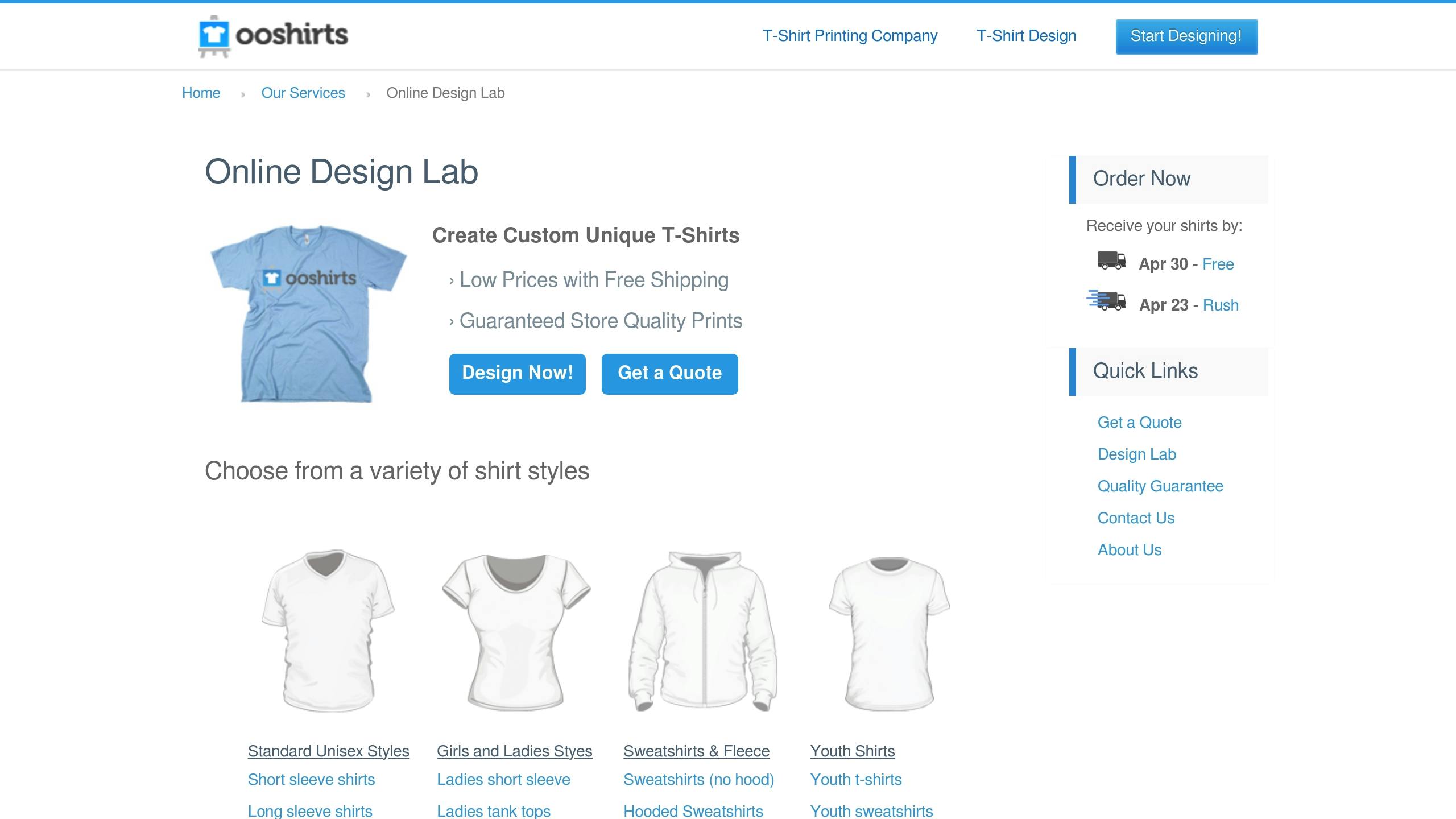Screen dimensions: 1456x819
Task: Click the Rush shipping link
Action: coord(1221,305)
